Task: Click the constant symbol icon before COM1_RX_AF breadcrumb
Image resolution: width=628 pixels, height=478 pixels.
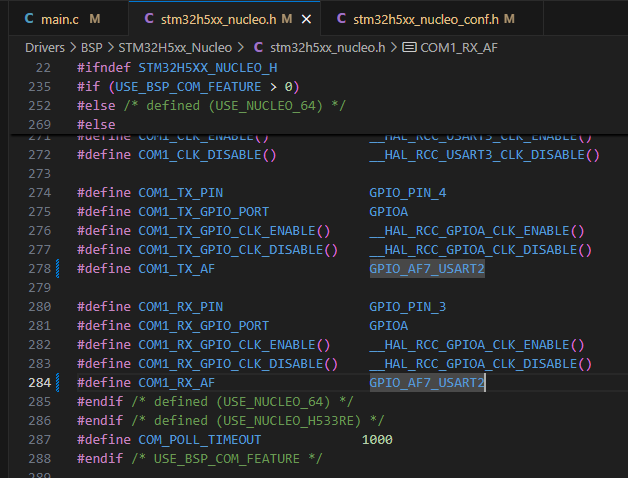Action: click(409, 48)
